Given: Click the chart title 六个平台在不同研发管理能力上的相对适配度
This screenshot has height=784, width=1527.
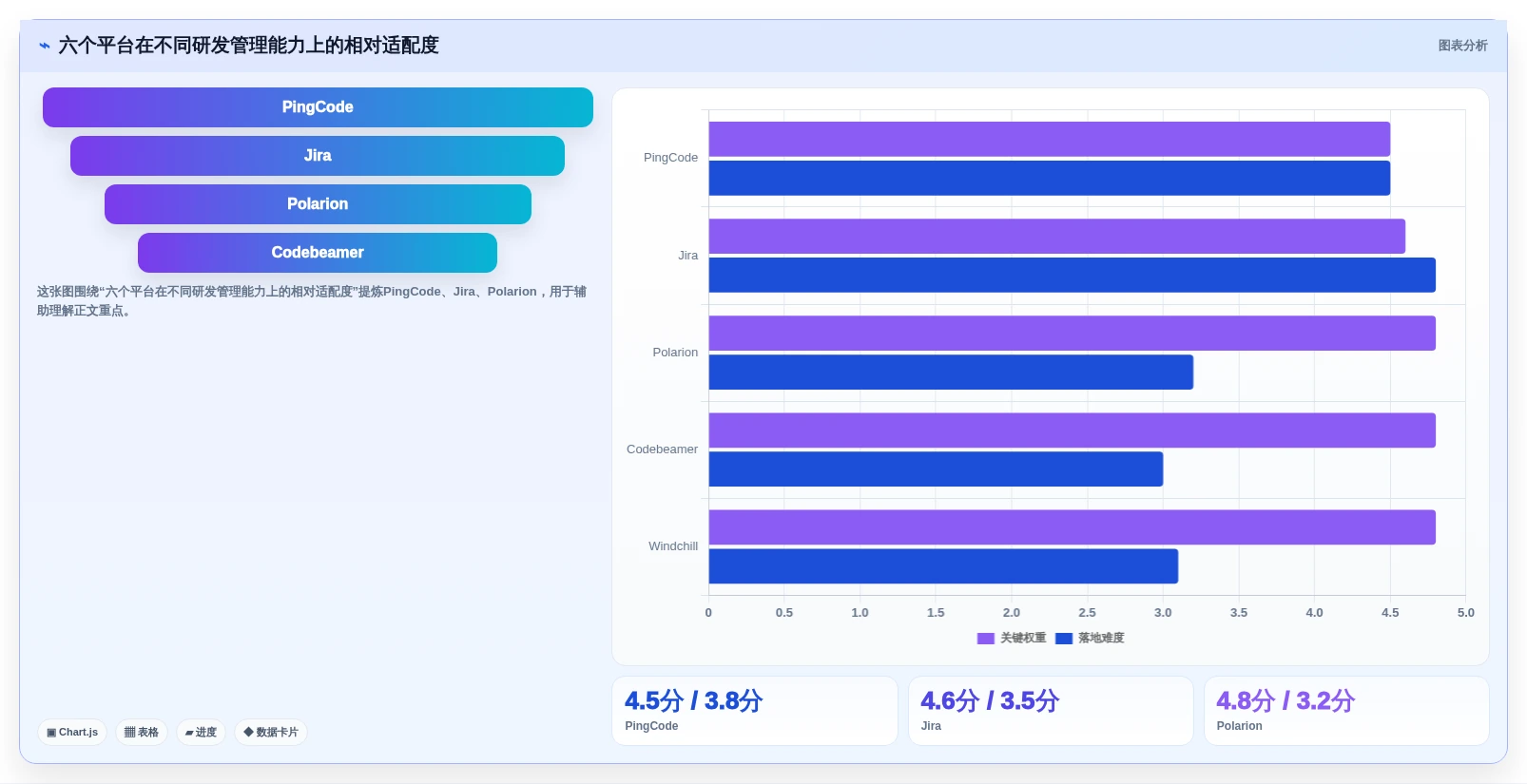Looking at the screenshot, I should pyautogui.click(x=248, y=46).
